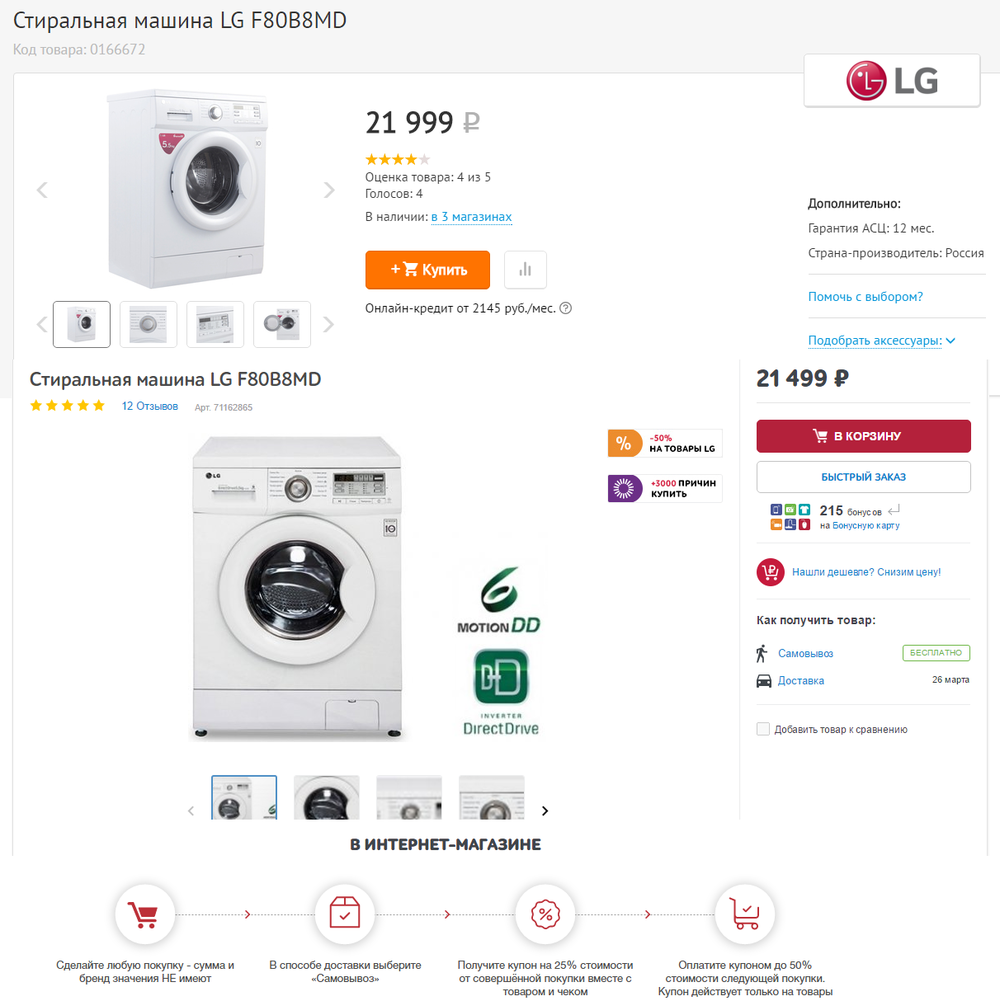Click the red price-match cart icon

coord(770,572)
